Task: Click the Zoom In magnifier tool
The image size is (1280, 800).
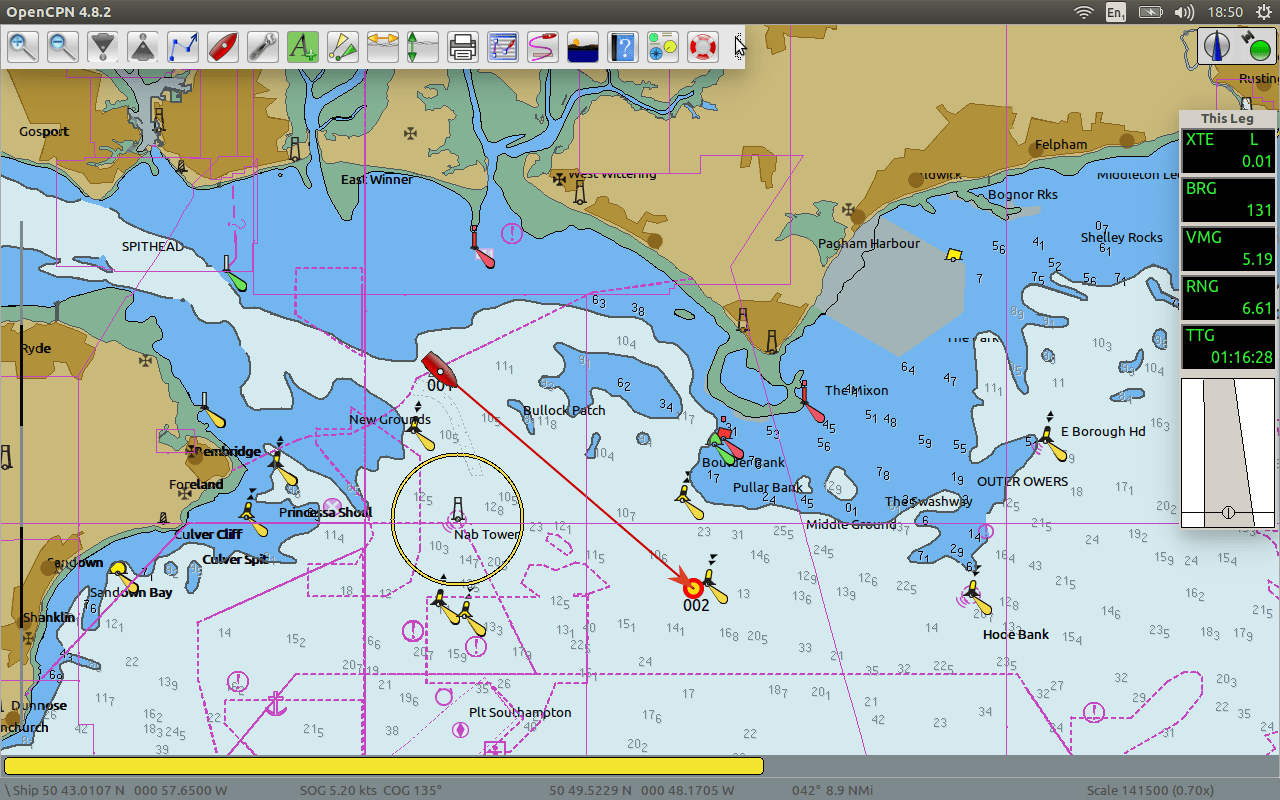Action: click(x=23, y=46)
